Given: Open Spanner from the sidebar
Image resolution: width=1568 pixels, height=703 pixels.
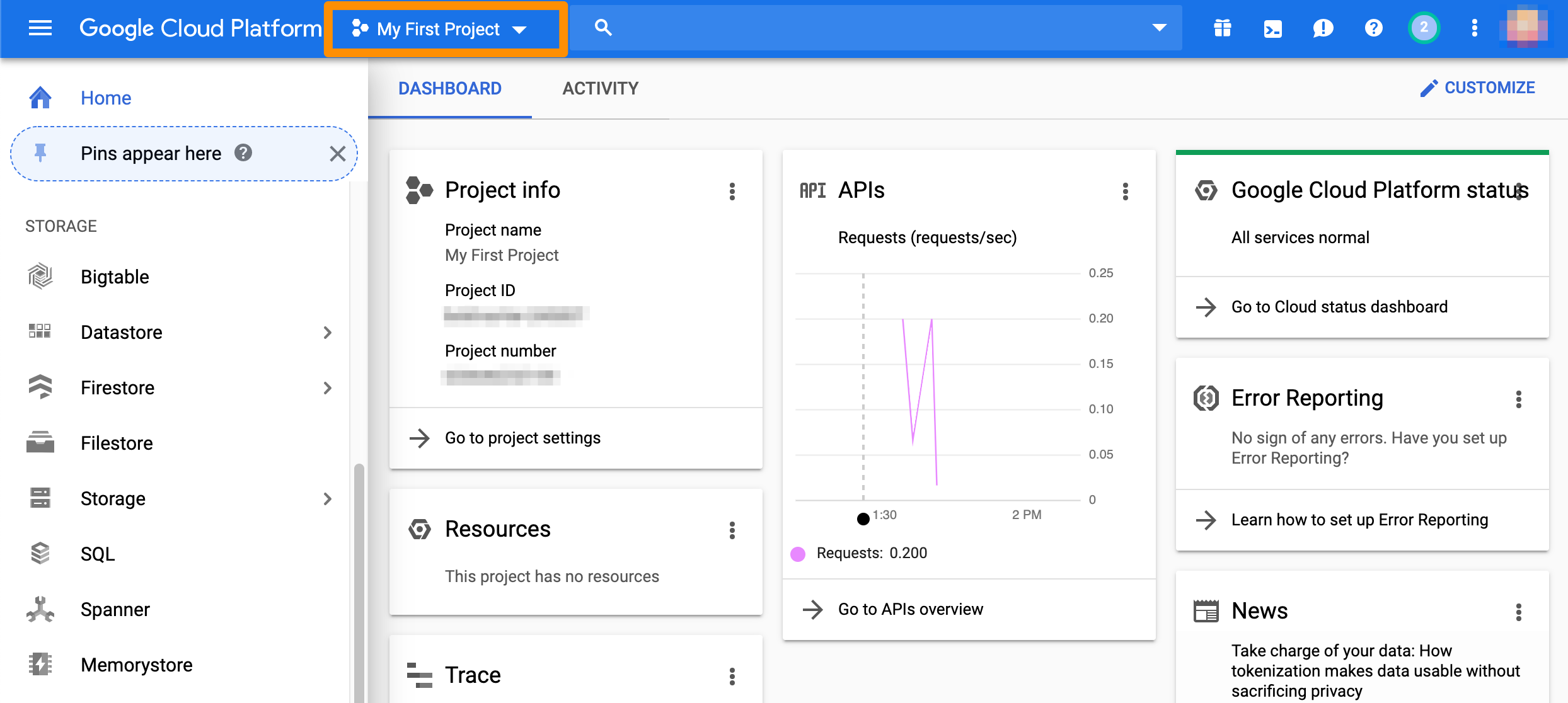Looking at the screenshot, I should click(x=115, y=609).
